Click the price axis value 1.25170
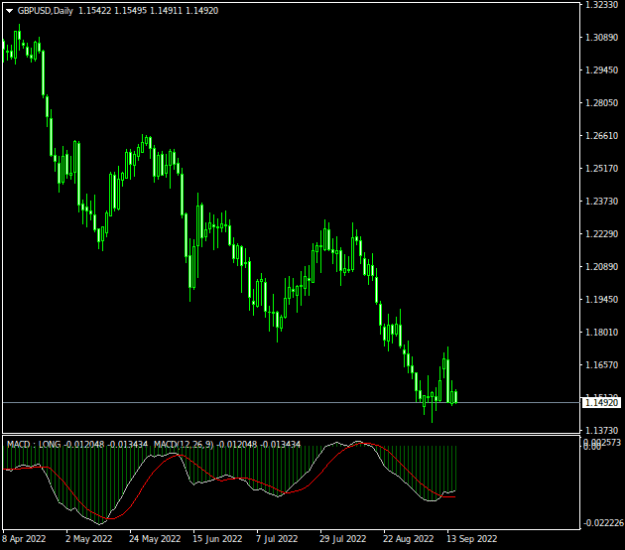625x550 pixels. 601,168
